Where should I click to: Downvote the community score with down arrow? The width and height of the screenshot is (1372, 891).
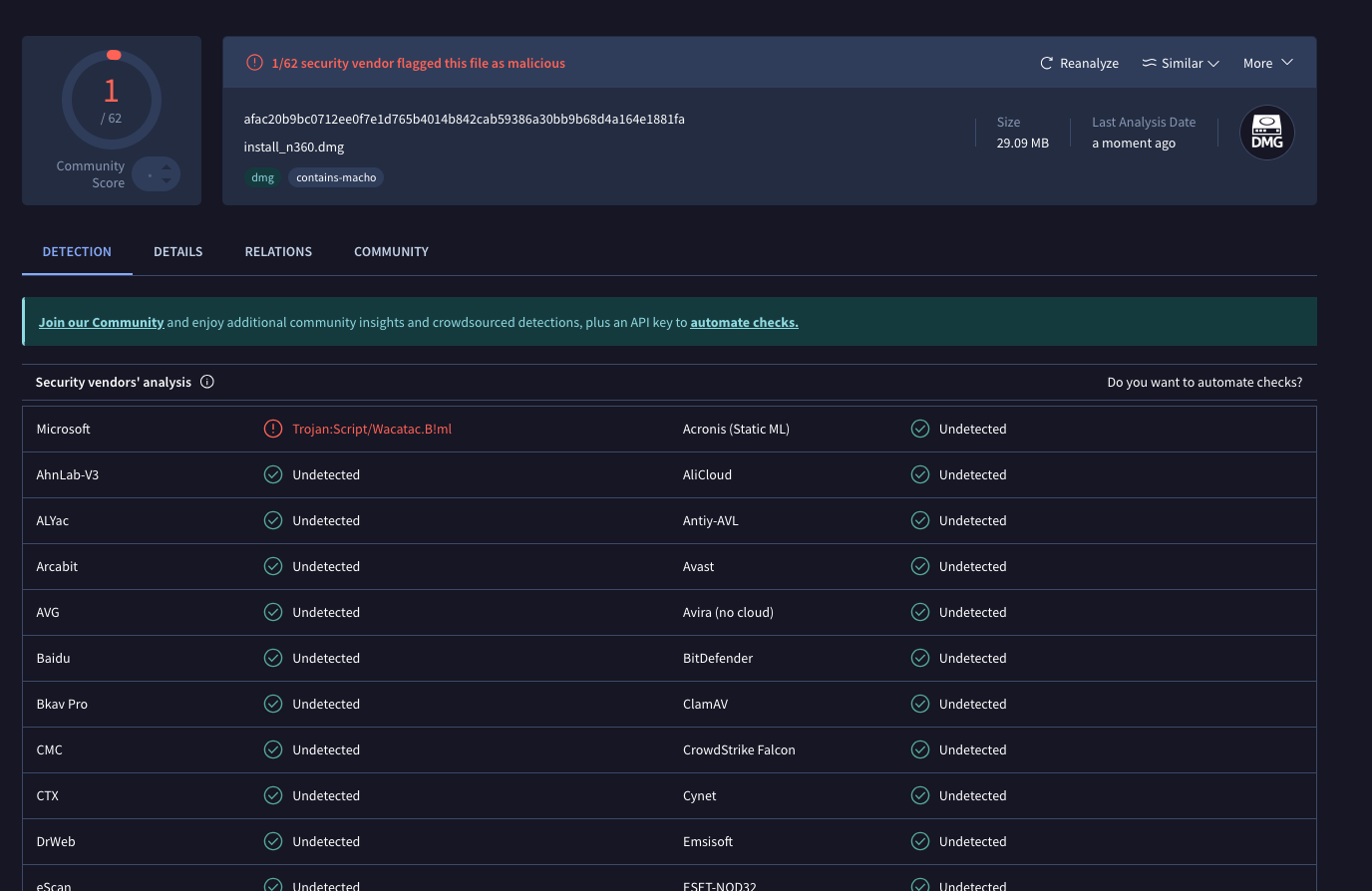[x=167, y=181]
